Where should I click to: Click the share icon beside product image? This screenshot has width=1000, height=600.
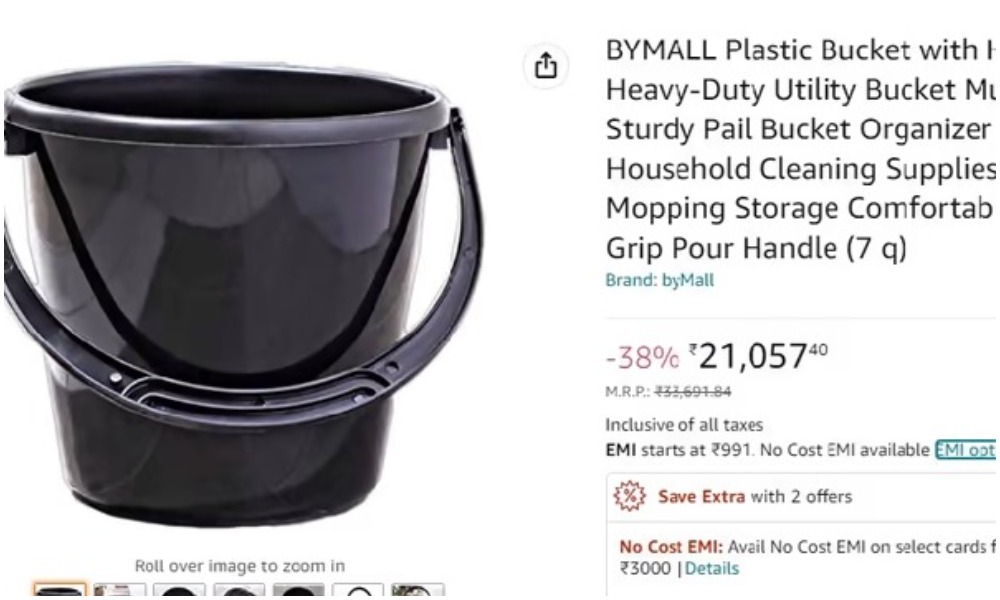click(x=545, y=66)
